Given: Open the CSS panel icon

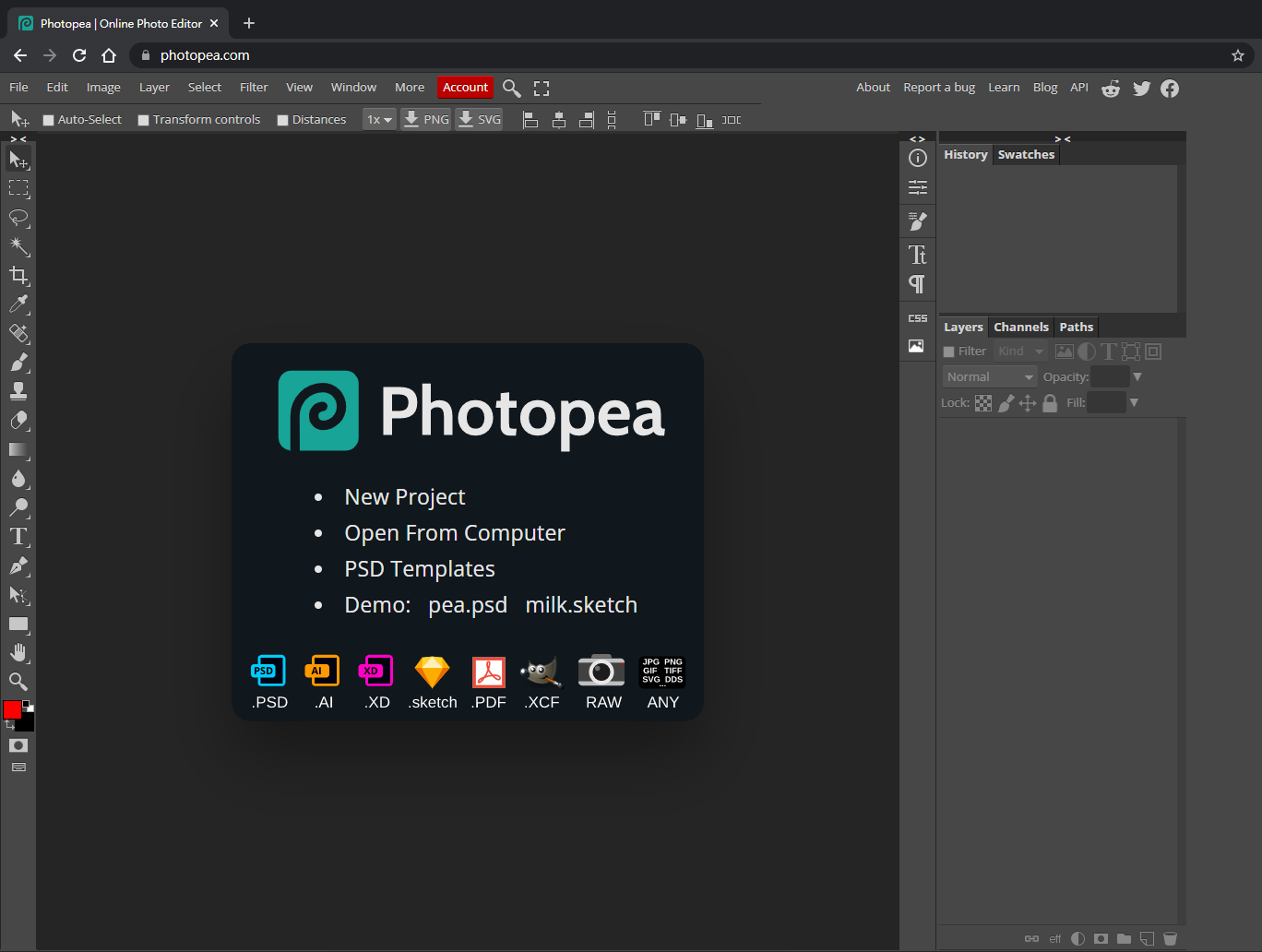Looking at the screenshot, I should (917, 318).
